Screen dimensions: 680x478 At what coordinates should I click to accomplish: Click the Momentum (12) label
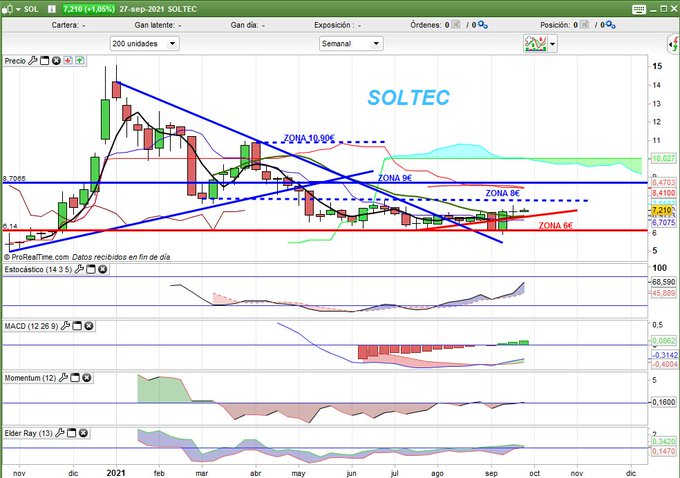pyautogui.click(x=30, y=378)
